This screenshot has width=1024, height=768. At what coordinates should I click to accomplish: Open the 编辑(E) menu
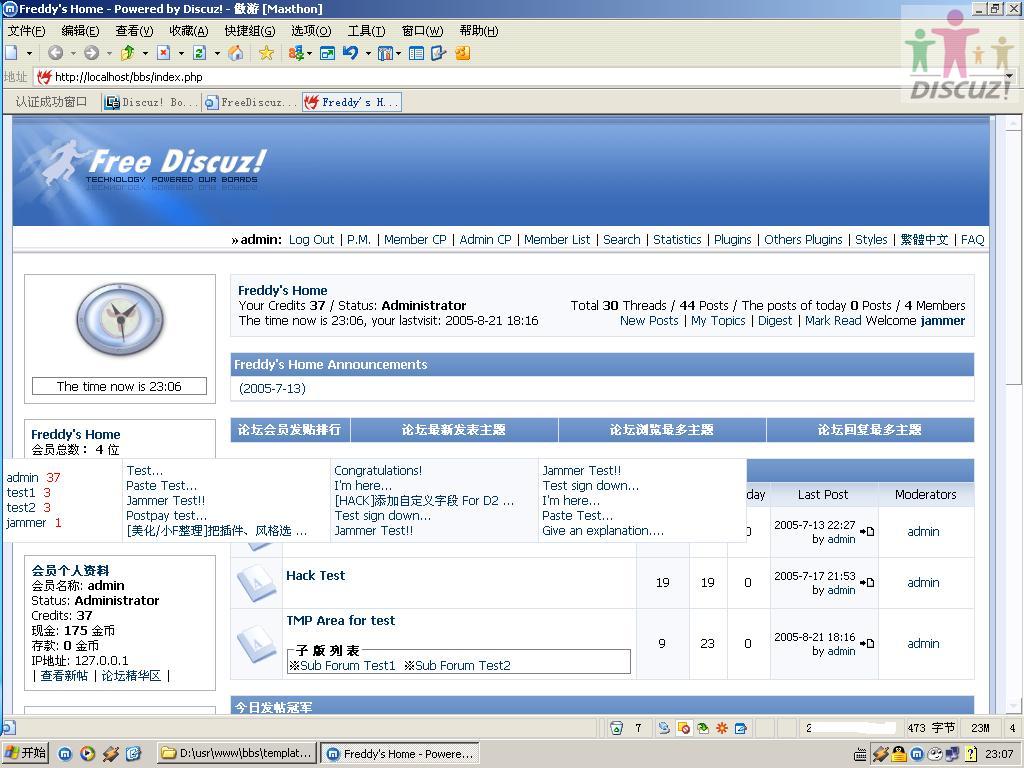point(80,31)
